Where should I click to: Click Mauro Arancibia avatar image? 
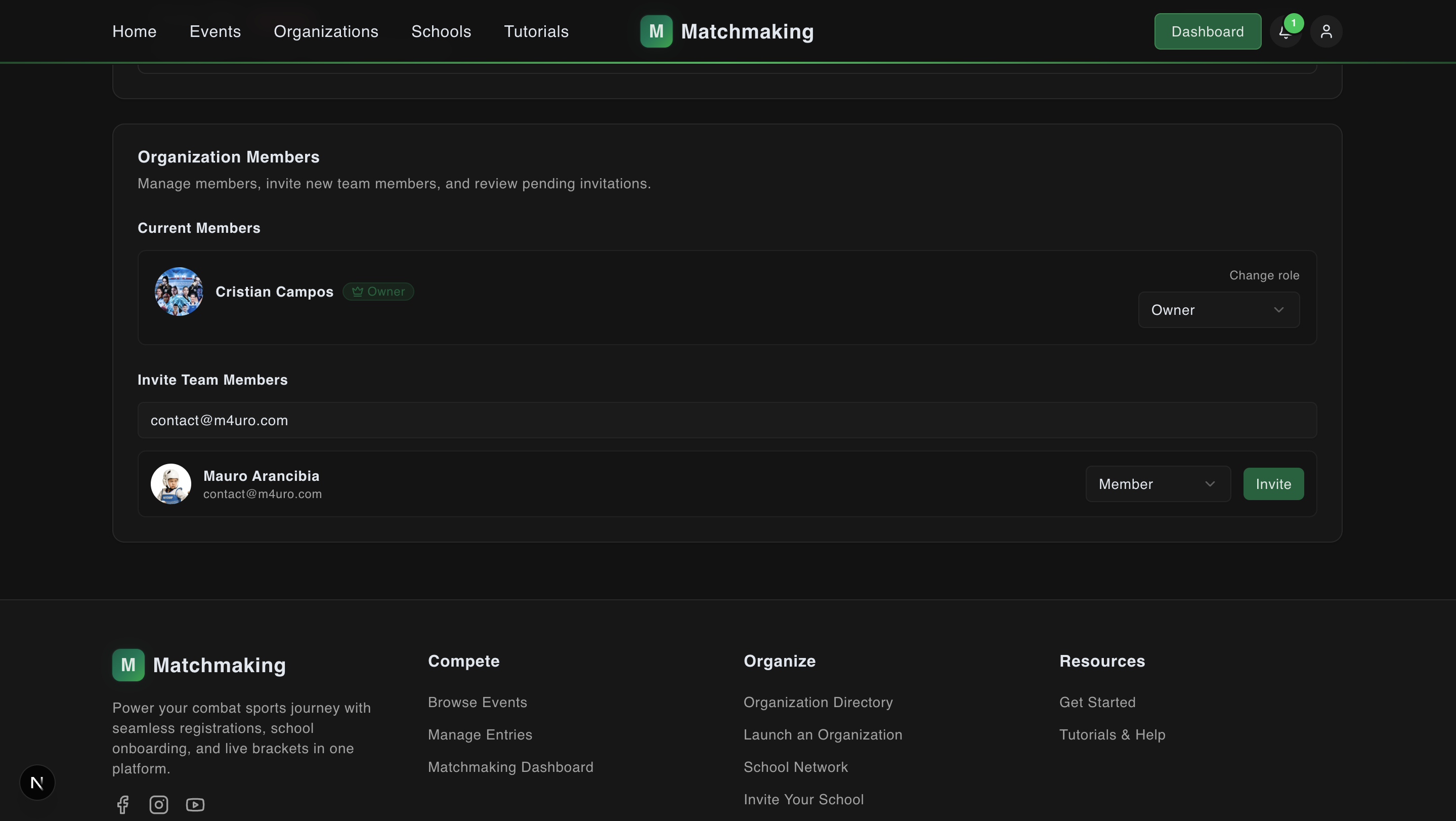tap(170, 484)
